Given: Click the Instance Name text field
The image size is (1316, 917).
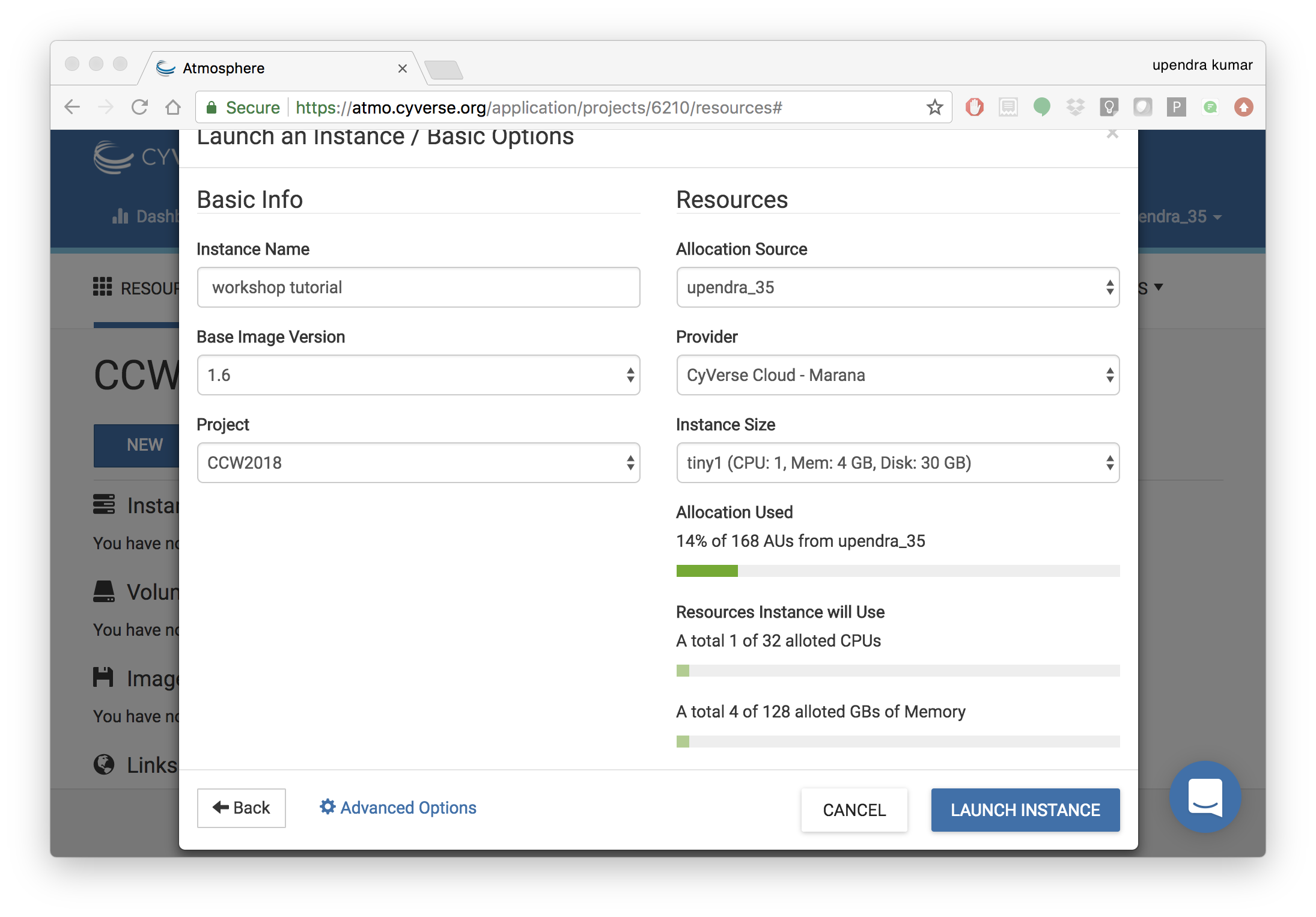Looking at the screenshot, I should [x=418, y=287].
